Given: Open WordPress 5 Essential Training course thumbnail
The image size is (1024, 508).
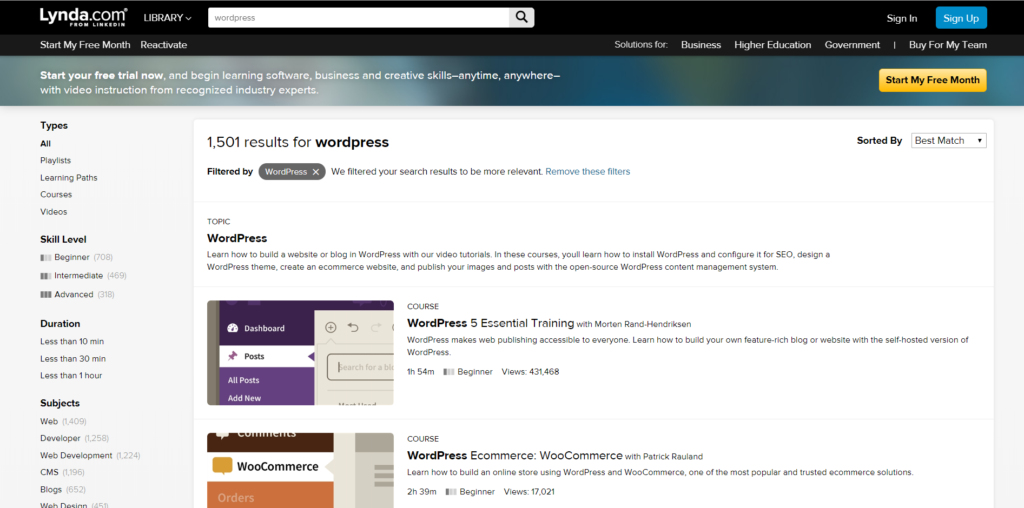Looking at the screenshot, I should pos(300,353).
